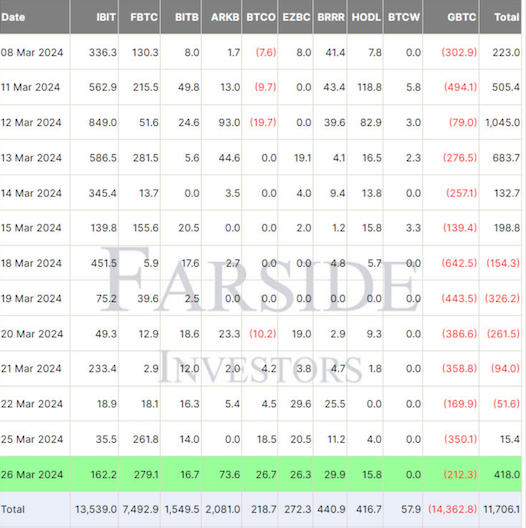Click FBTC value 281.5 for 13 Mar
Image resolution: width=526 pixels, height=528 pixels.
point(145,158)
